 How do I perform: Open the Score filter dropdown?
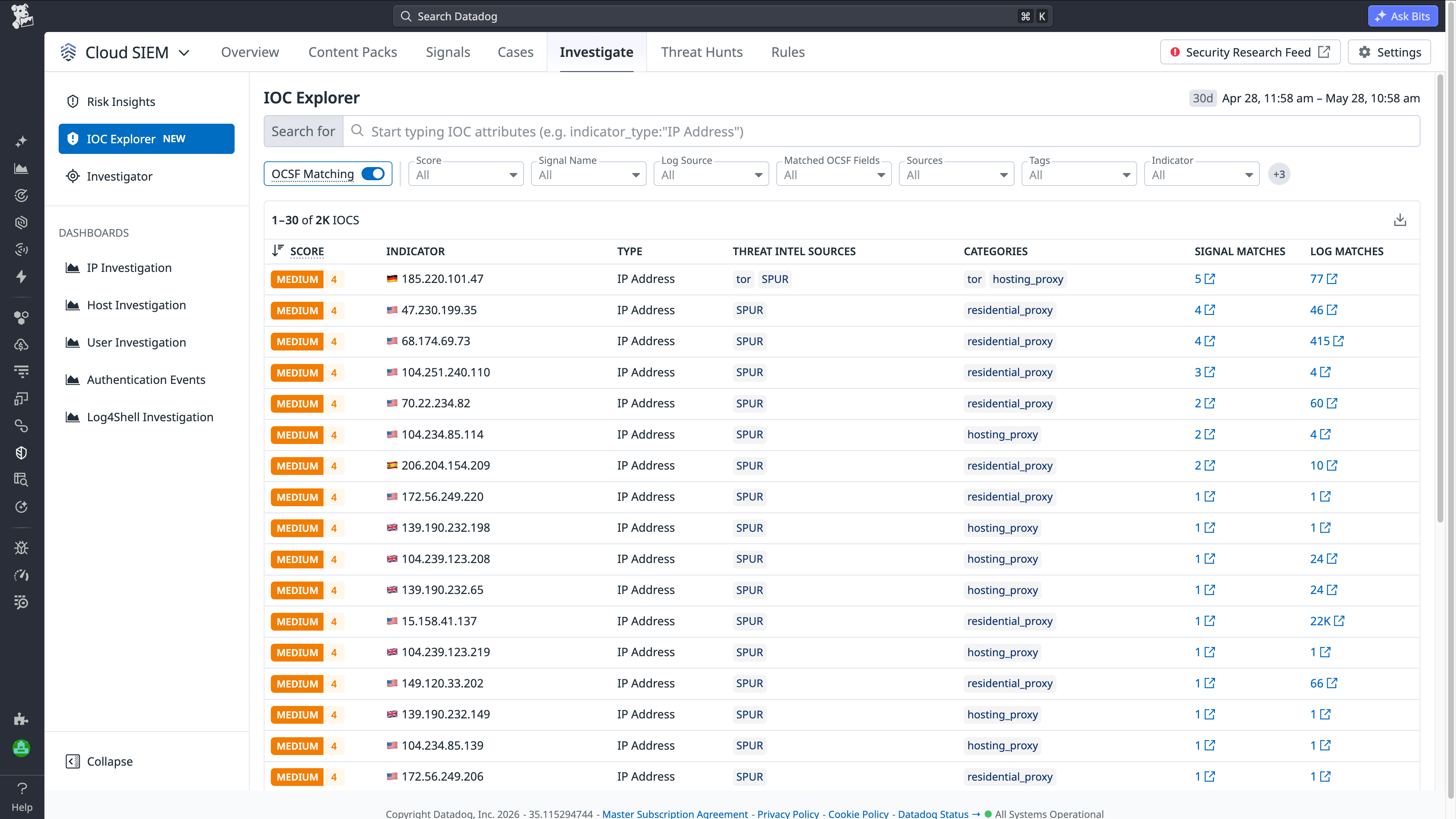click(x=466, y=174)
